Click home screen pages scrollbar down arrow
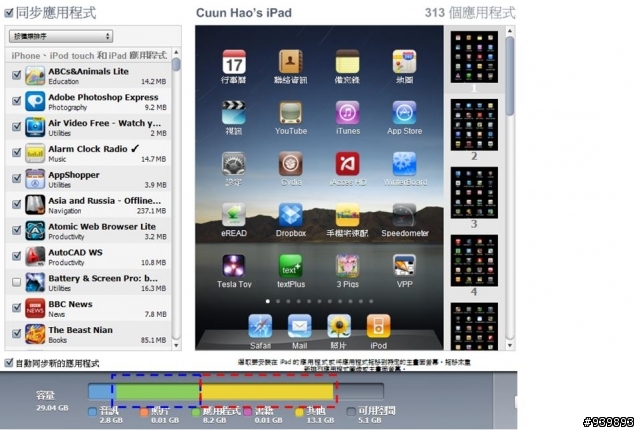640x430 pixels. click(x=510, y=346)
